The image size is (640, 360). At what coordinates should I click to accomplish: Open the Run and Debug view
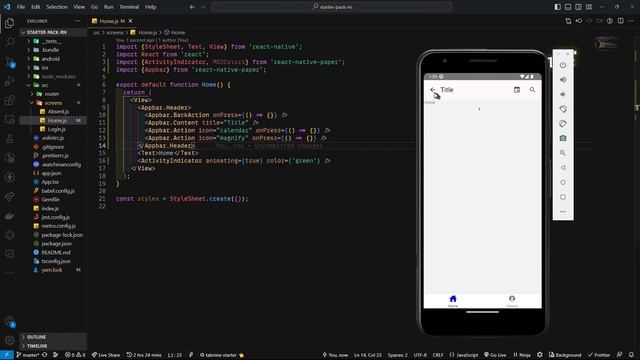point(9,81)
